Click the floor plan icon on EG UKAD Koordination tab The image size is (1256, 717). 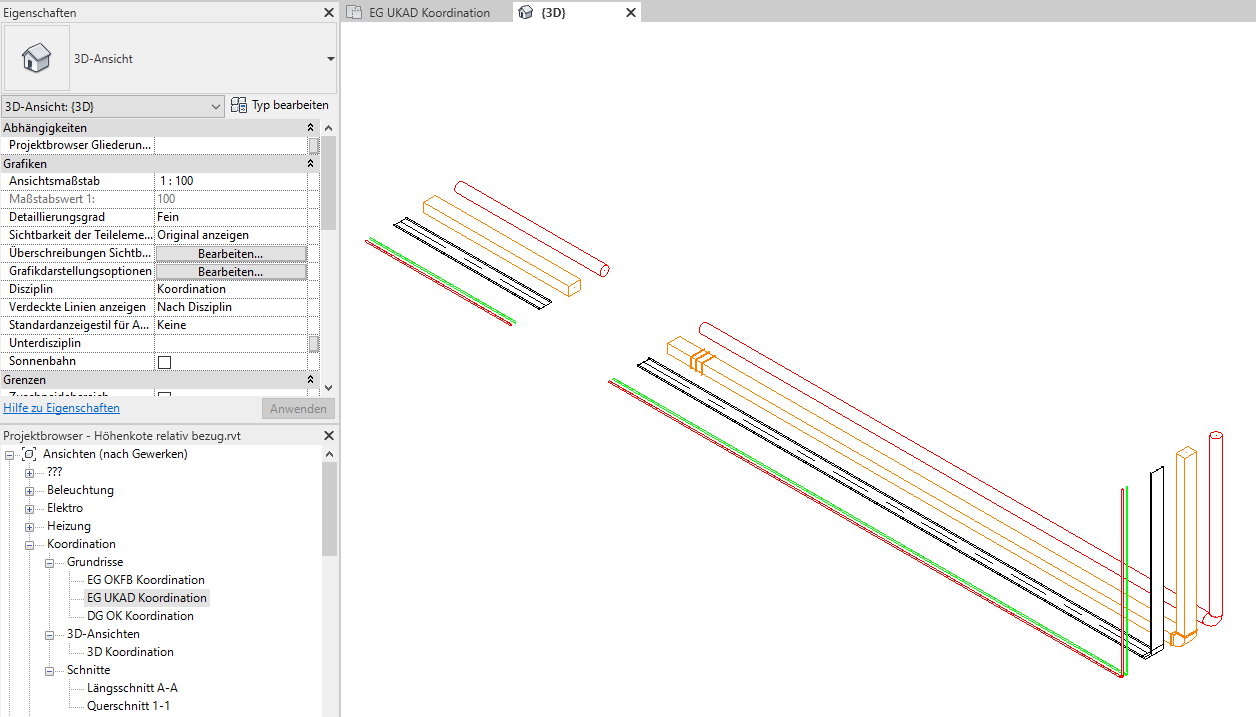click(352, 12)
